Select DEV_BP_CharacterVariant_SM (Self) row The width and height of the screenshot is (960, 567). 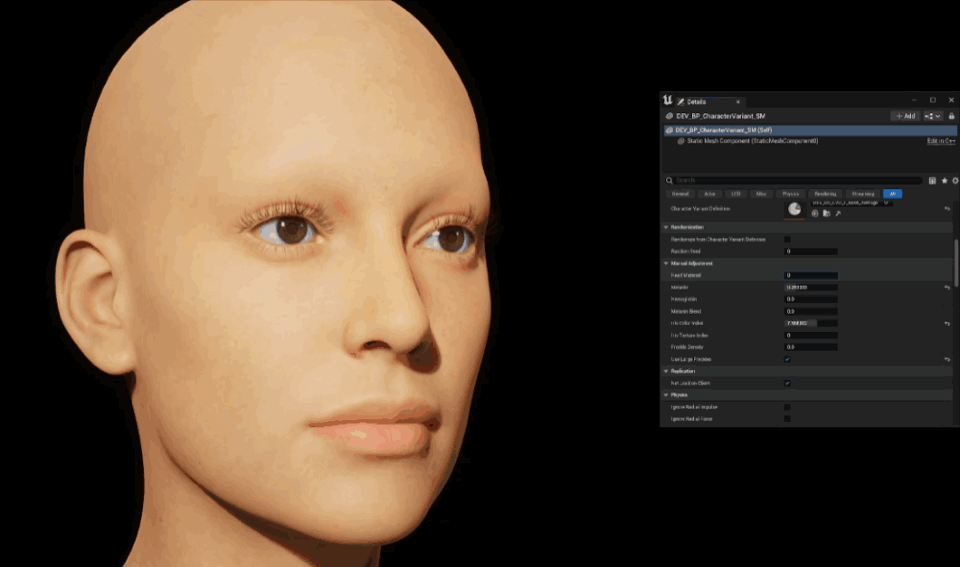(810, 130)
